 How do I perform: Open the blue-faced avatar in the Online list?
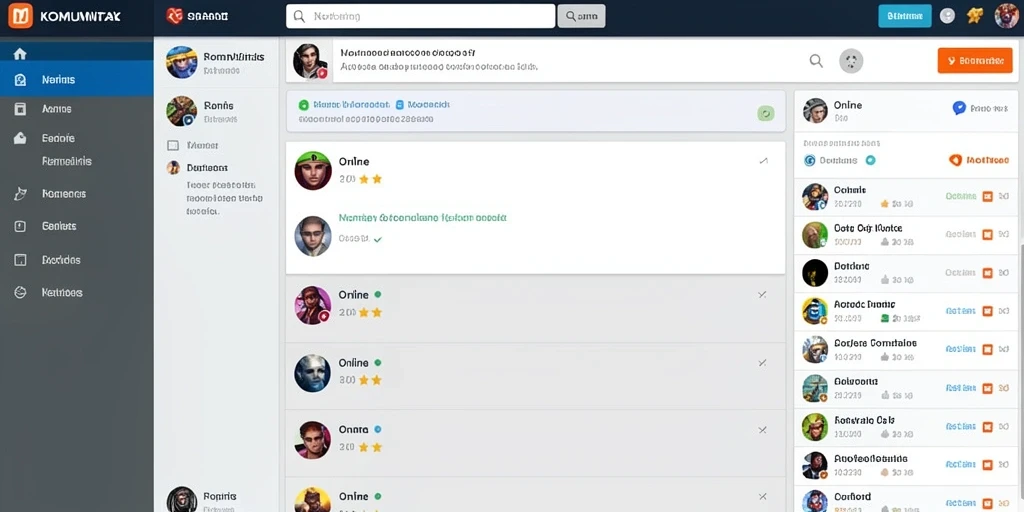click(x=312, y=373)
